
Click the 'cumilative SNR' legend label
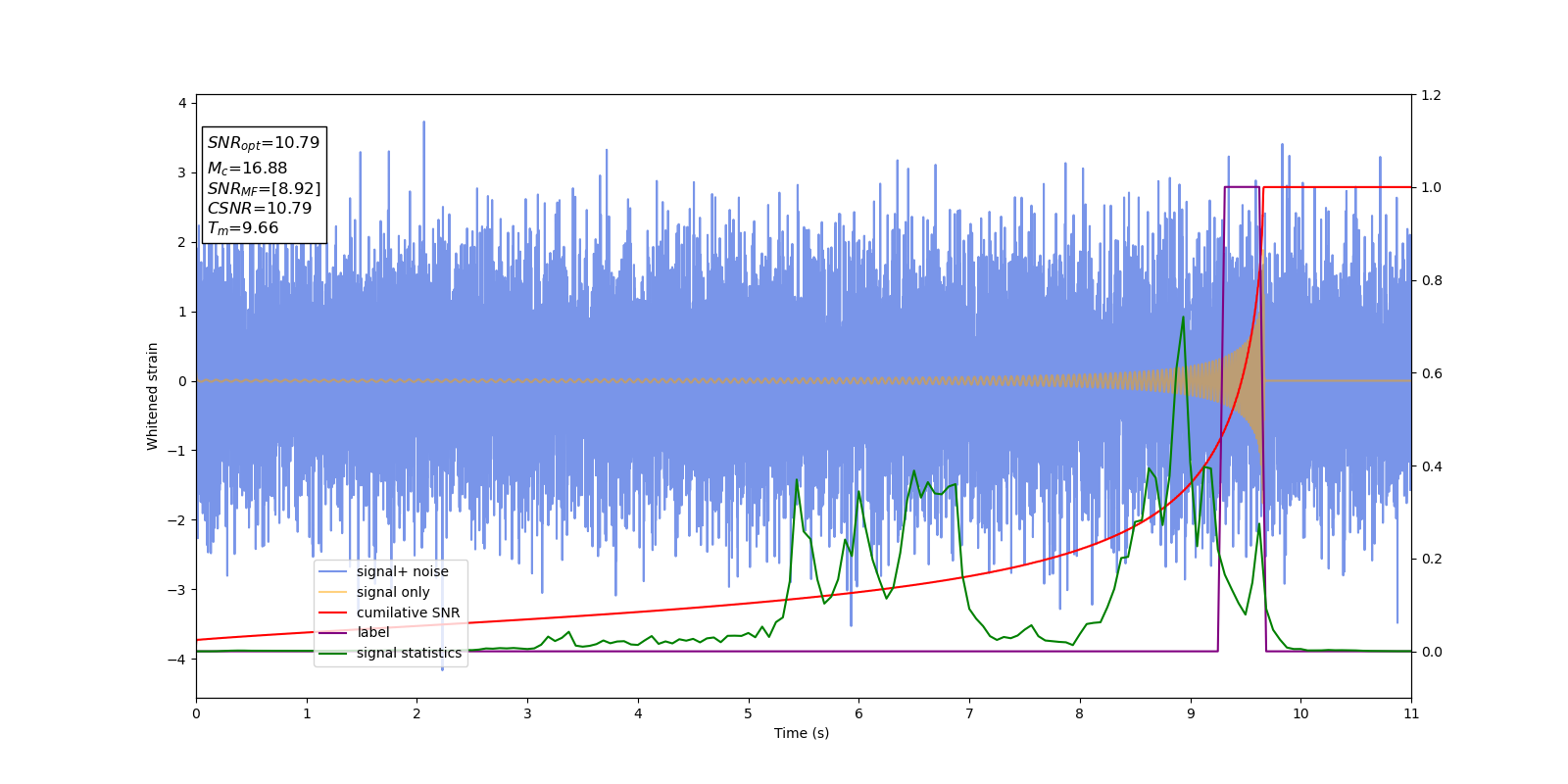click(x=408, y=612)
